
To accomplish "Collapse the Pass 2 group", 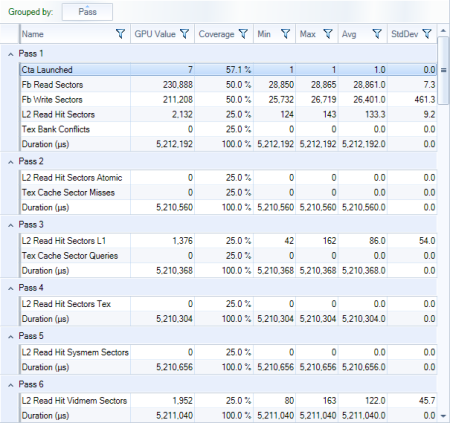I will point(11,162).
